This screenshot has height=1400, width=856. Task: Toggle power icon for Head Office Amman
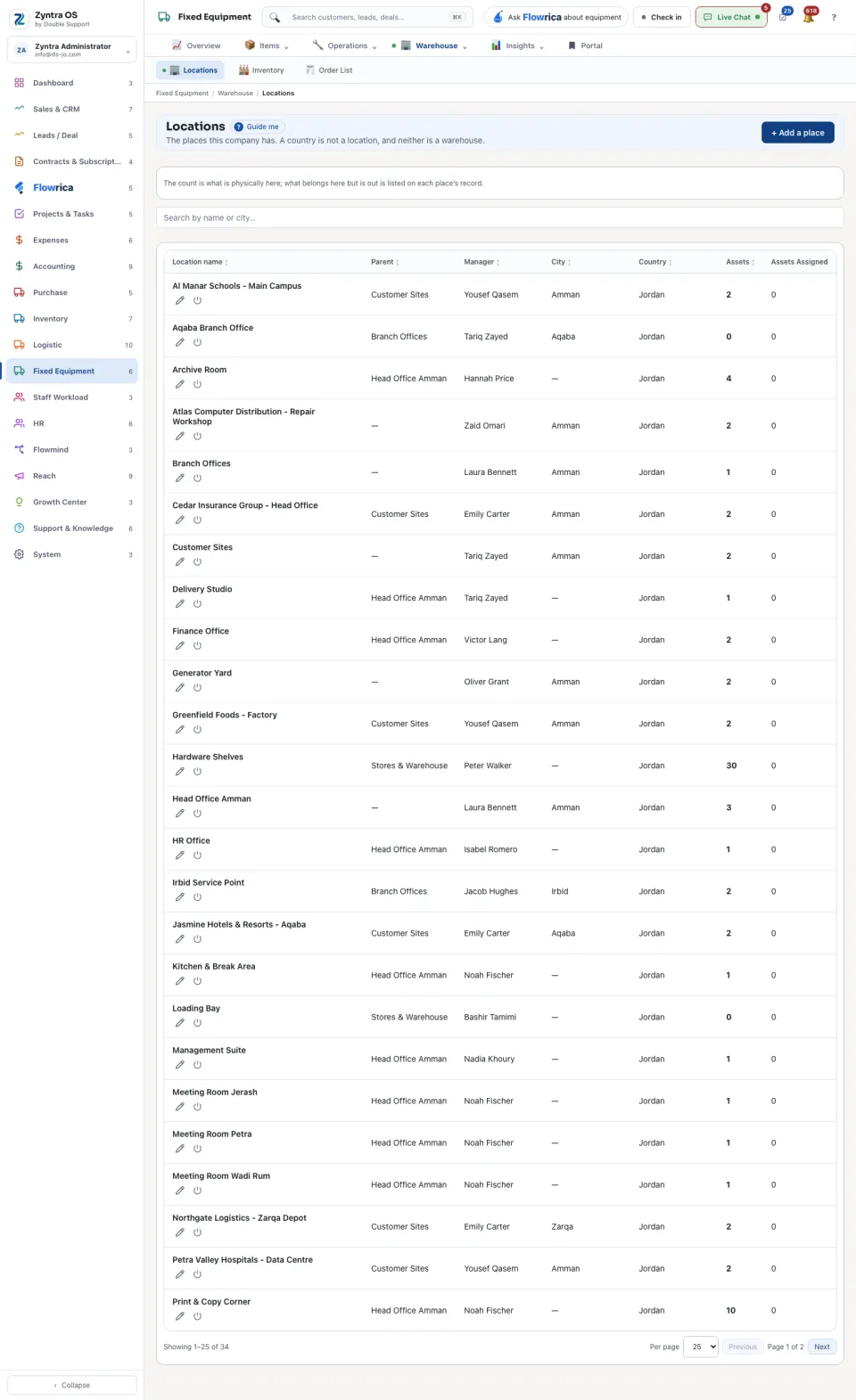point(197,814)
